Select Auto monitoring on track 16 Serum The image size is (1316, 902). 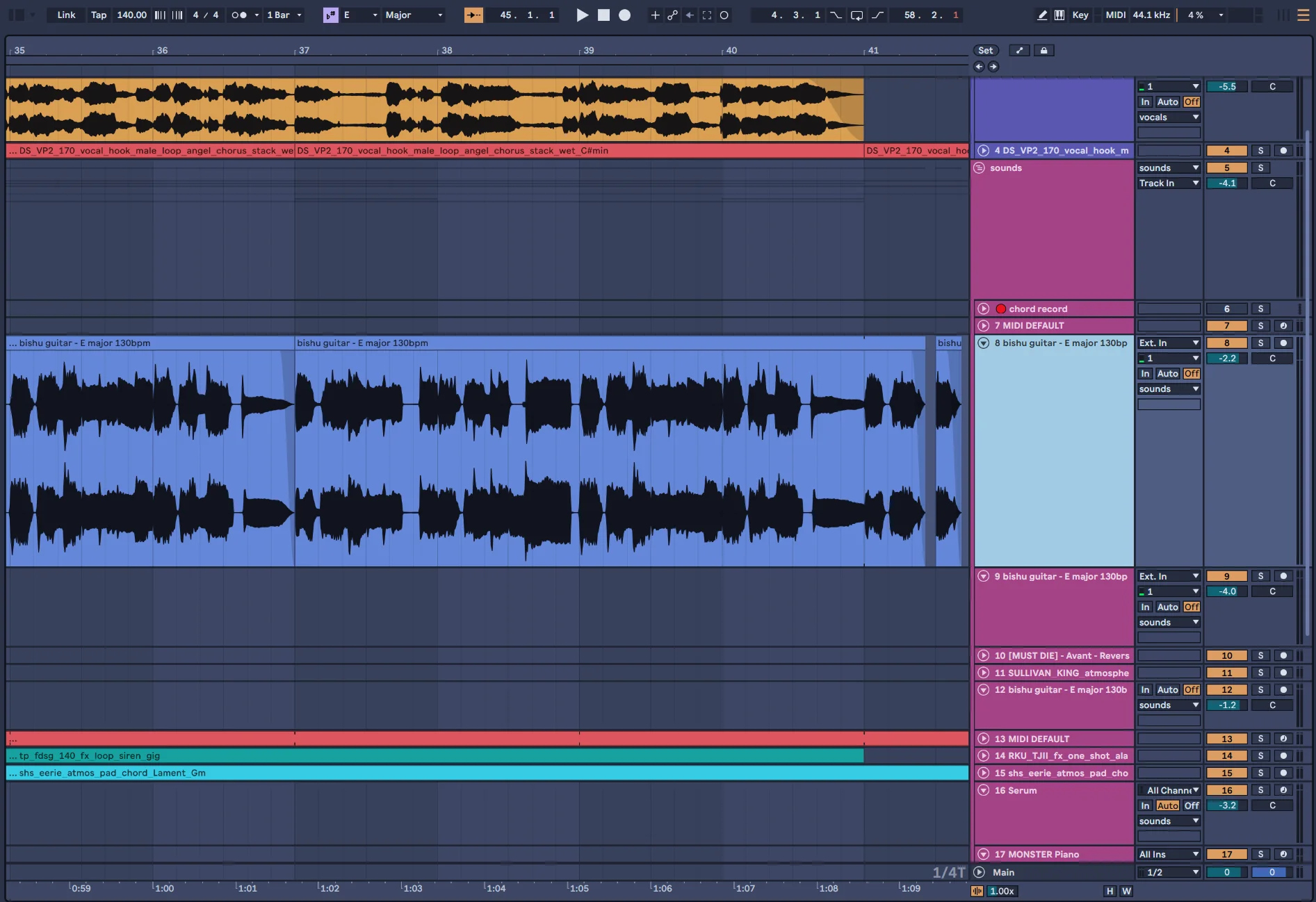1167,805
